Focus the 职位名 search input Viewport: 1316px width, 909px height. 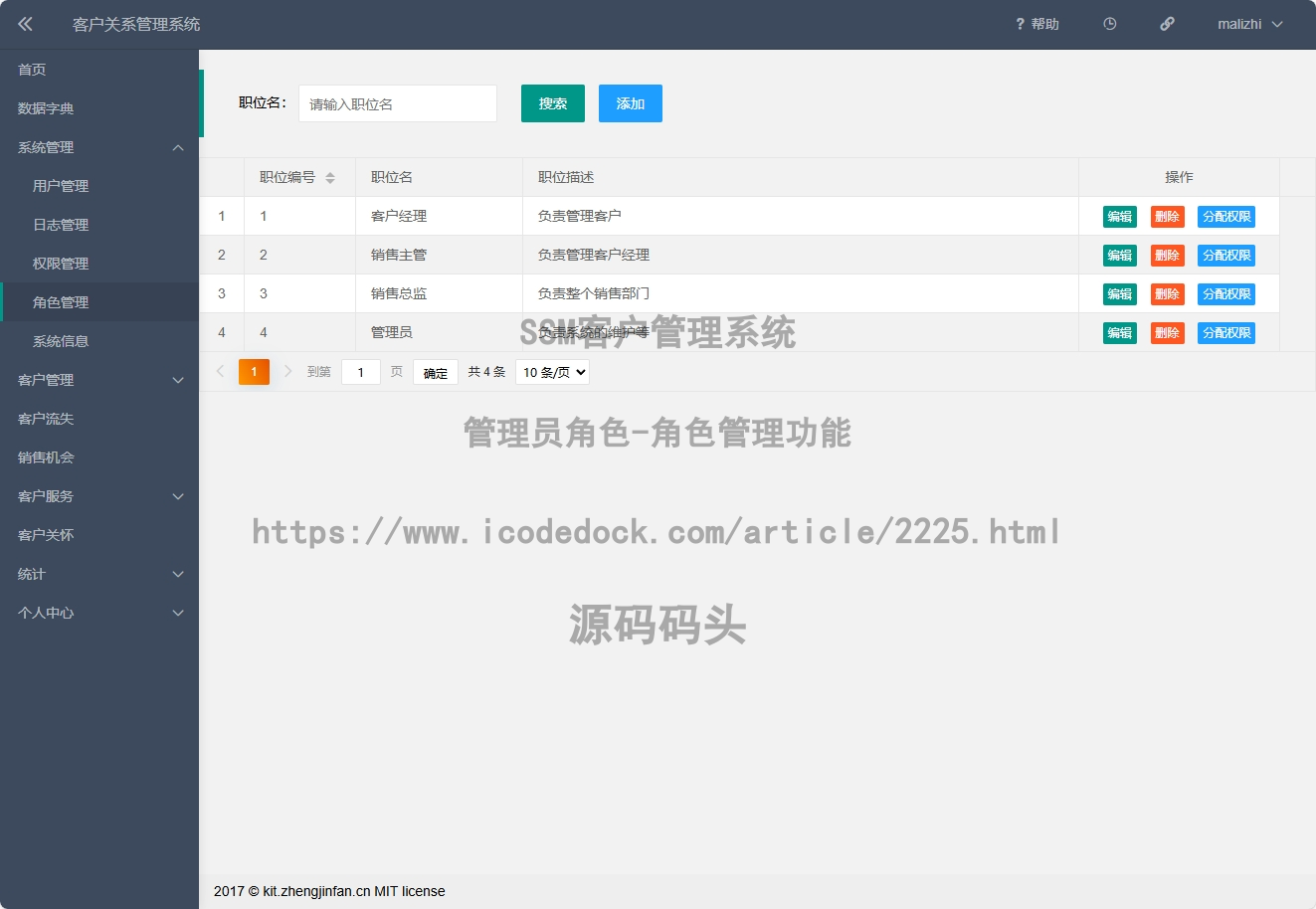coord(398,103)
